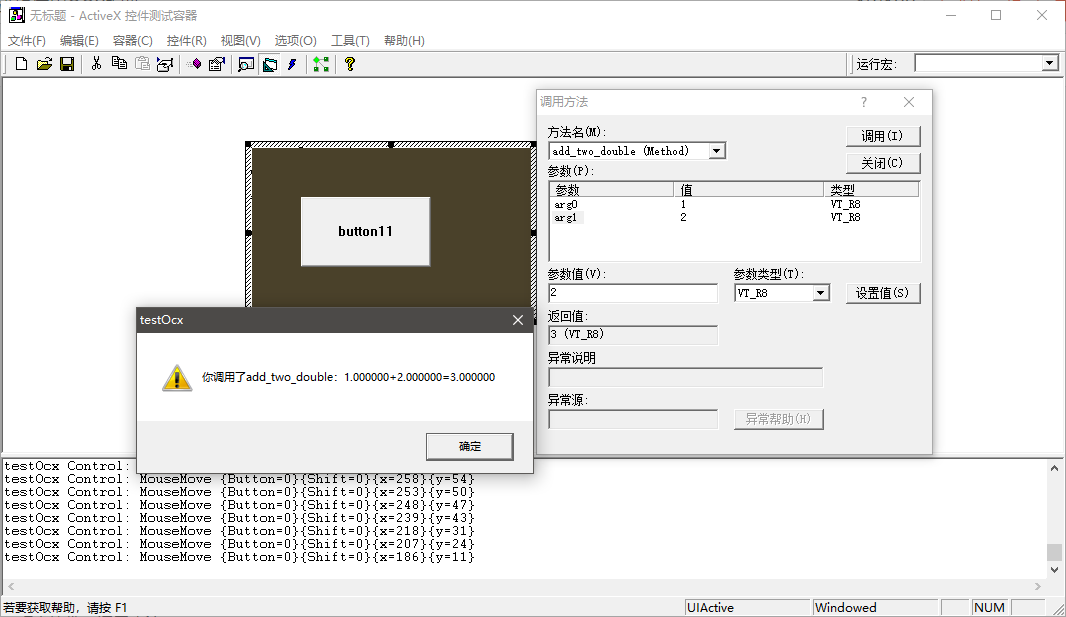Image resolution: width=1066 pixels, height=617 pixels.
Task: Click the parameter value input field
Action: tap(632, 293)
